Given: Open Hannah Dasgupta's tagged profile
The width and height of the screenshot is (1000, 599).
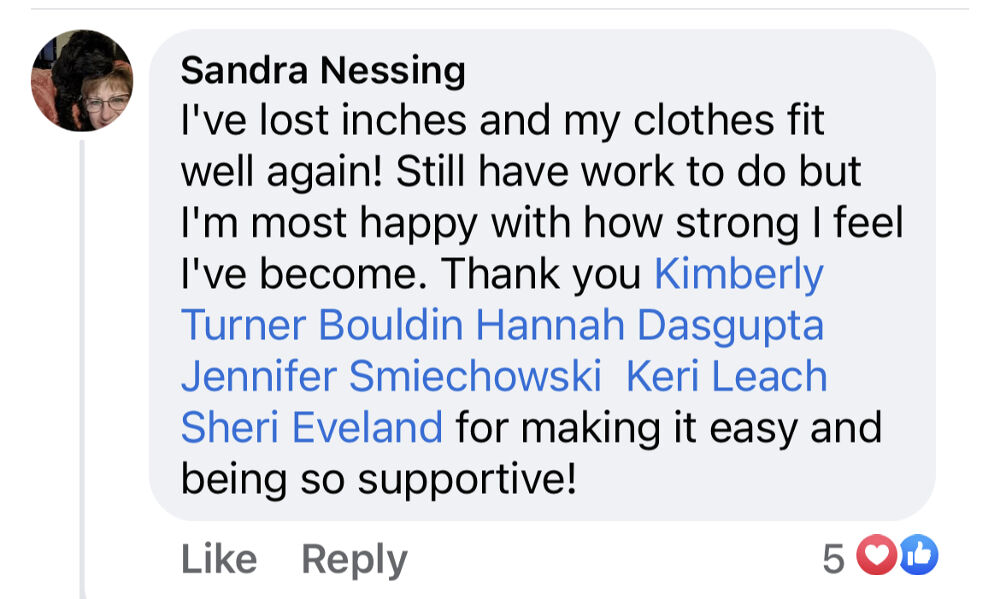Looking at the screenshot, I should tap(650, 325).
